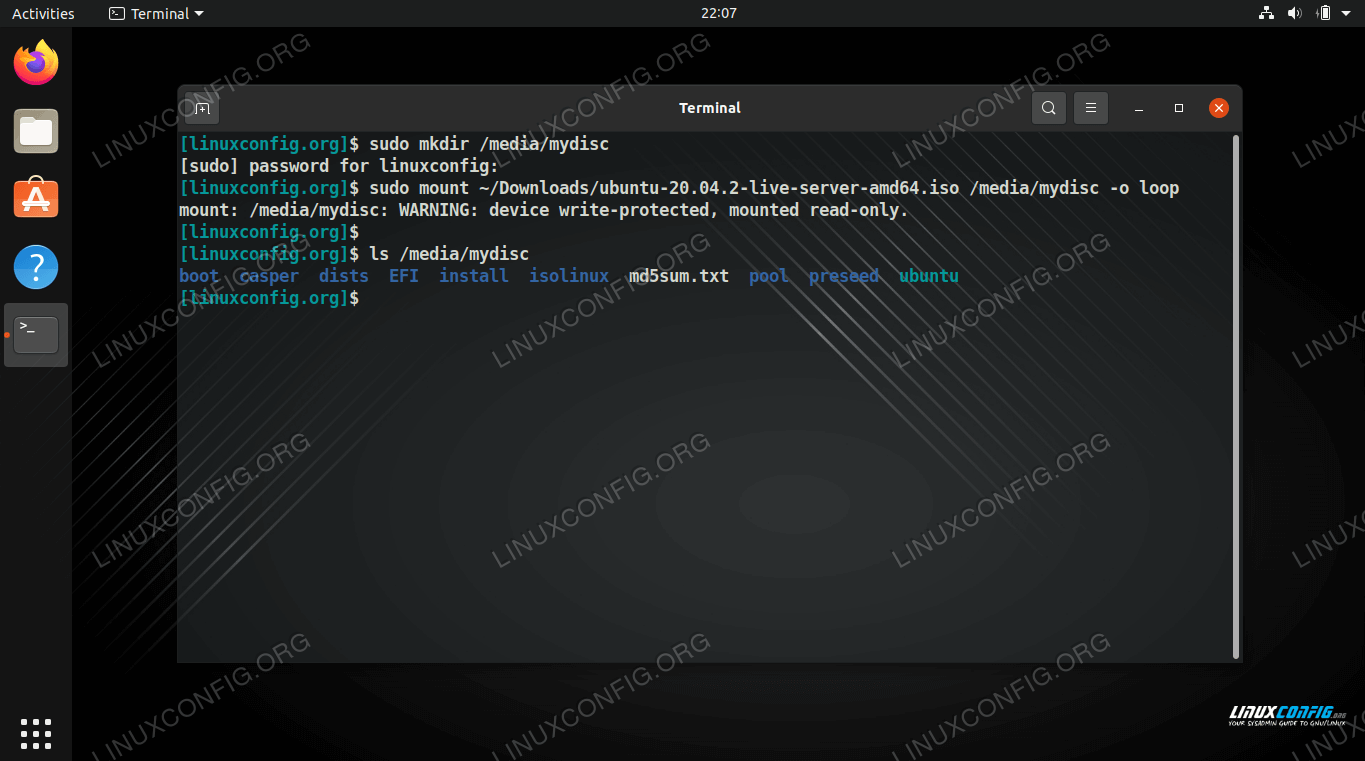1365x761 pixels.
Task: Open the terminal hamburger menu
Action: pyautogui.click(x=1091, y=108)
